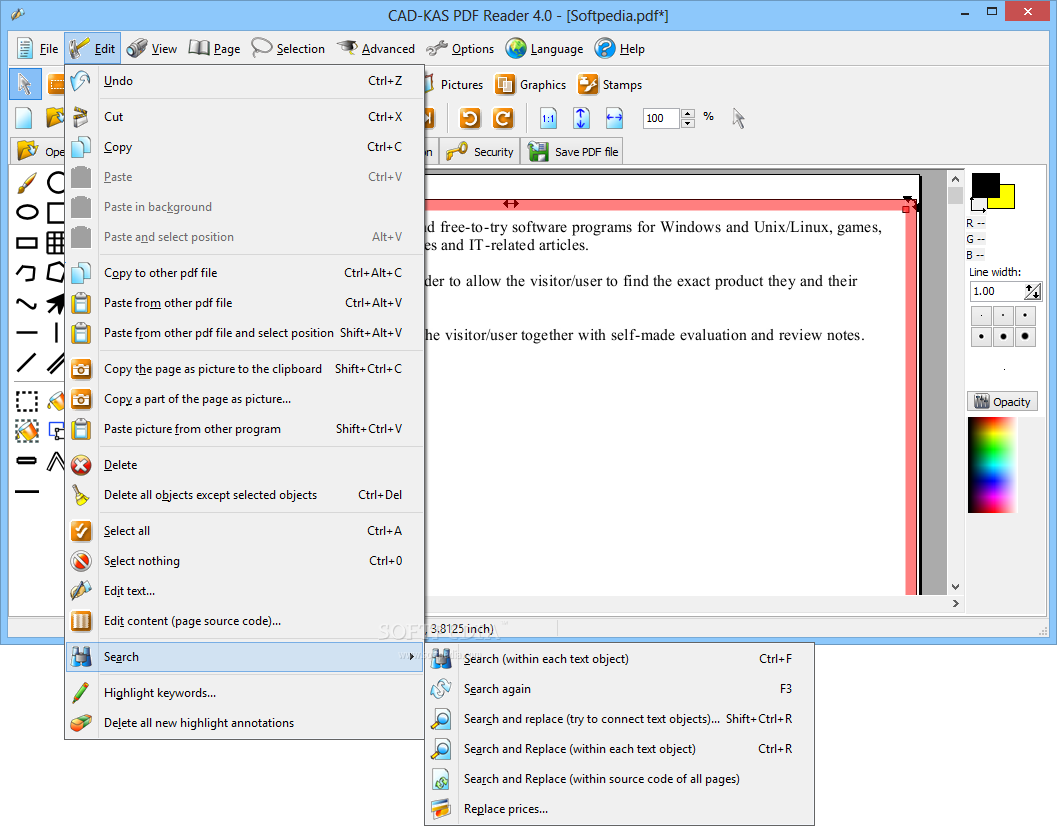Viewport: 1057px width, 826px height.
Task: Click the pointer icon beside zoom percent
Action: click(739, 119)
